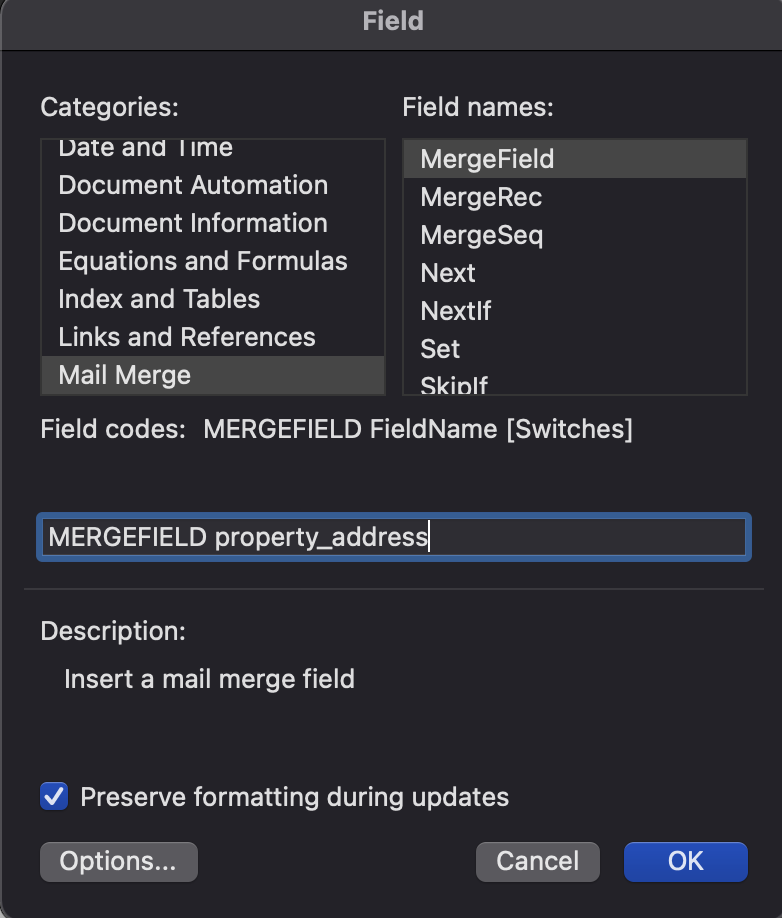Select Document Information category

(x=213, y=222)
